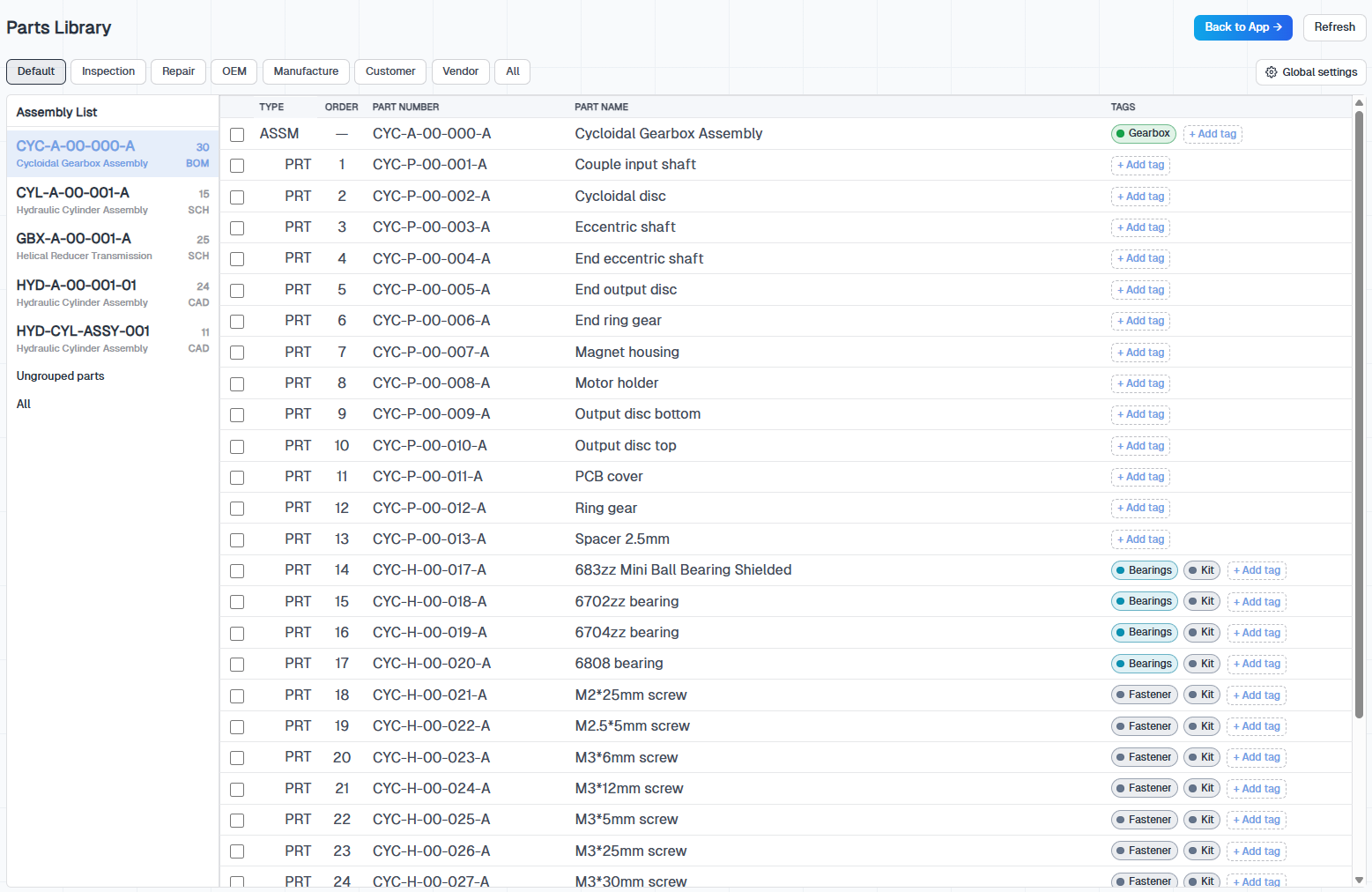Open the OEM tab
This screenshot has height=892, width=1372.
(x=234, y=71)
